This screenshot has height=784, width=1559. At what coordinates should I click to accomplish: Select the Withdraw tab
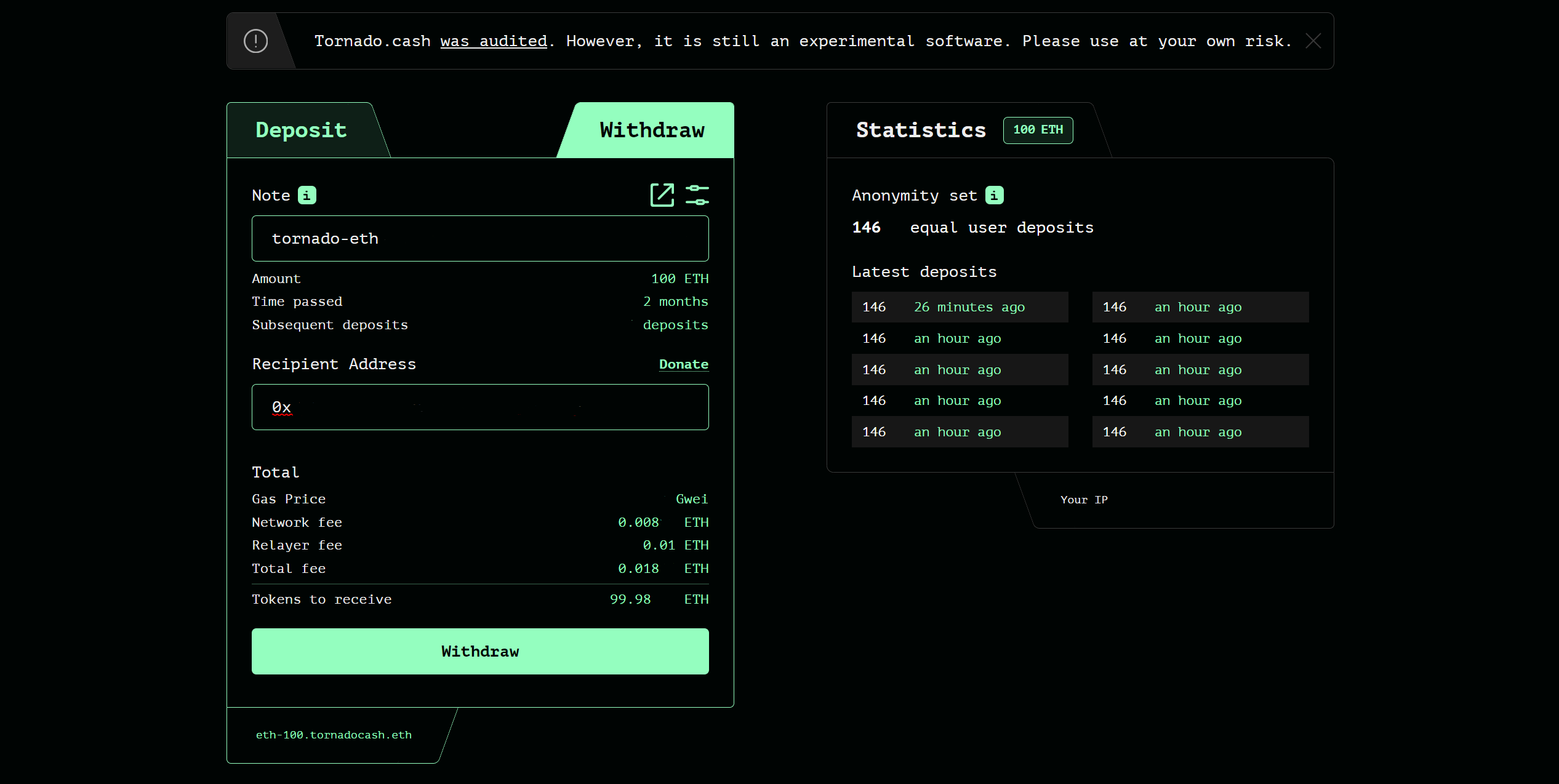click(652, 130)
